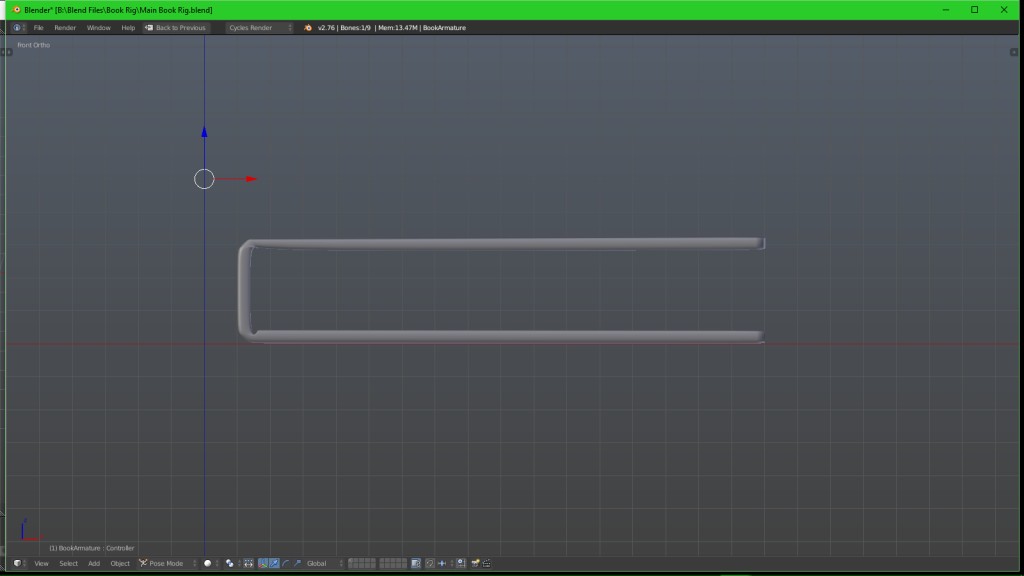Click the Back to Previous button
1024x576 pixels.
(176, 28)
